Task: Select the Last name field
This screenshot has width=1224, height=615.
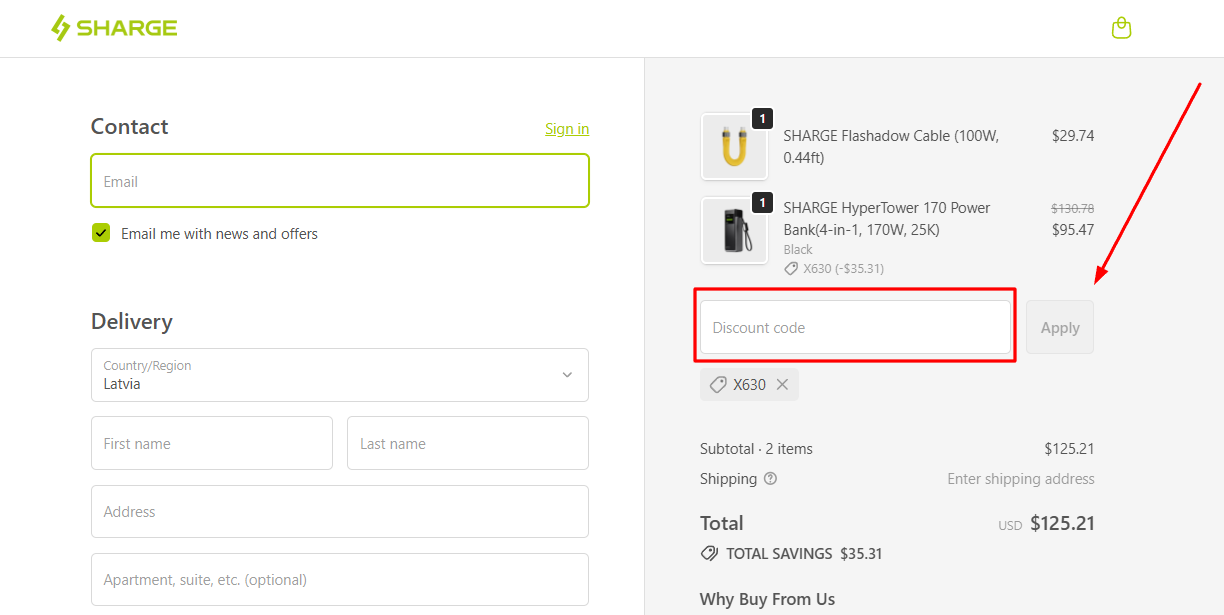Action: click(468, 443)
